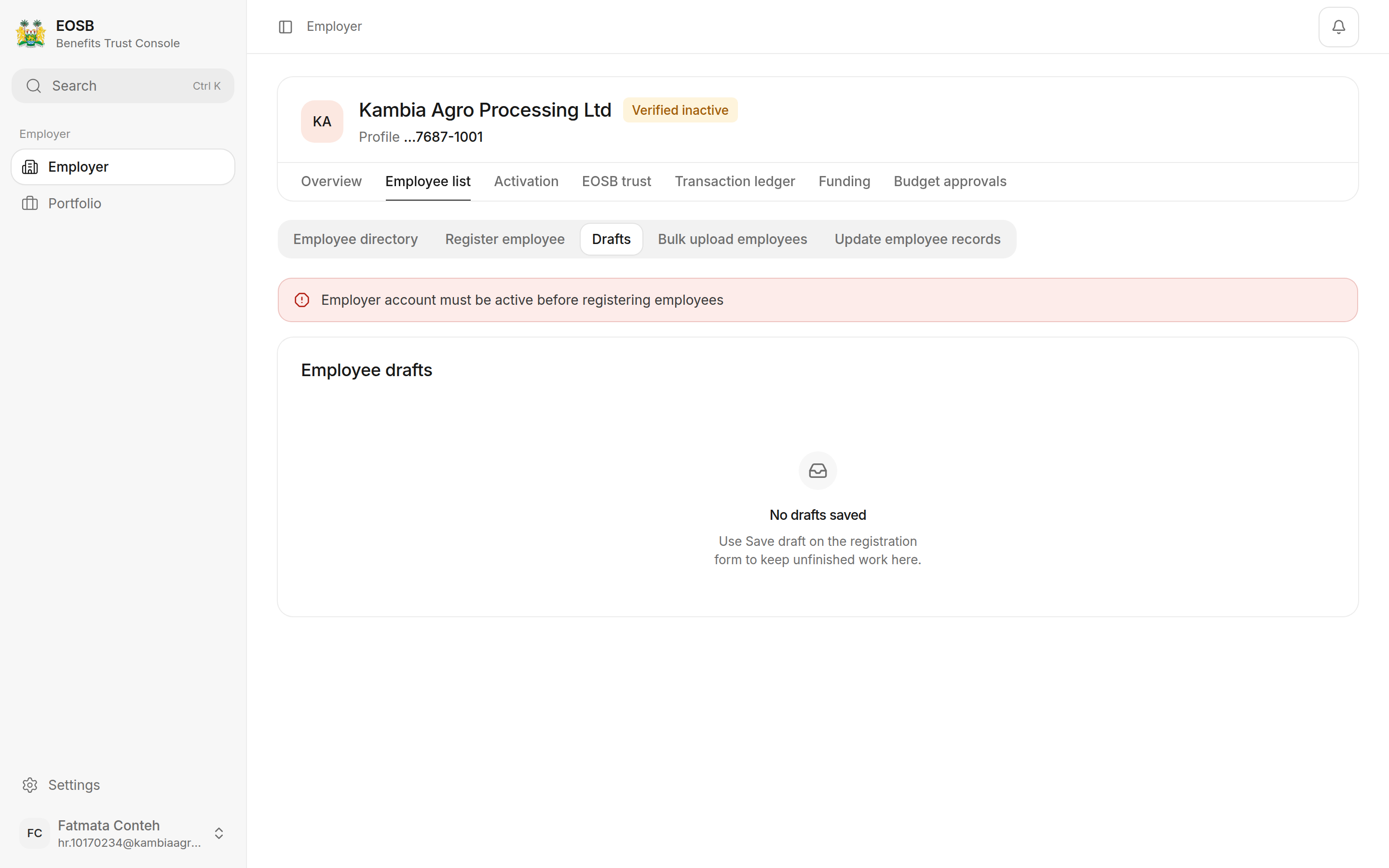Click the Employer breadcrumb text
Image resolution: width=1389 pixels, height=868 pixels.
point(334,27)
